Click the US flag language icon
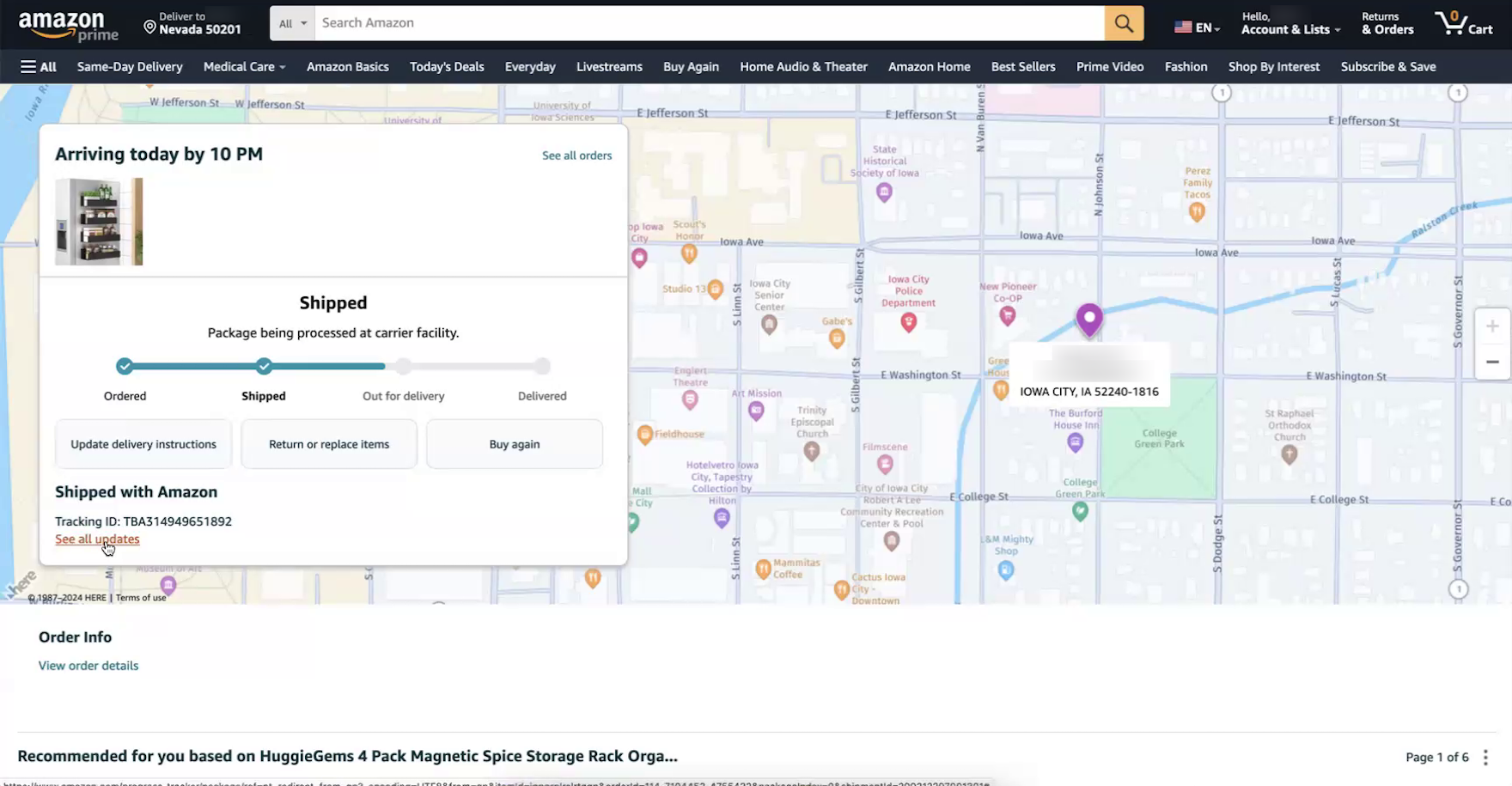This screenshot has height=786, width=1512. [1183, 27]
